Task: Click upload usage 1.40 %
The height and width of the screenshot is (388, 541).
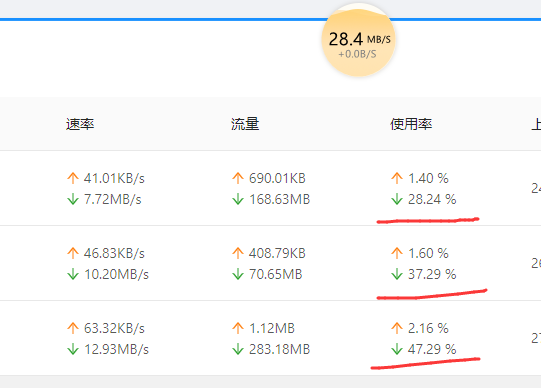Action: (x=428, y=178)
